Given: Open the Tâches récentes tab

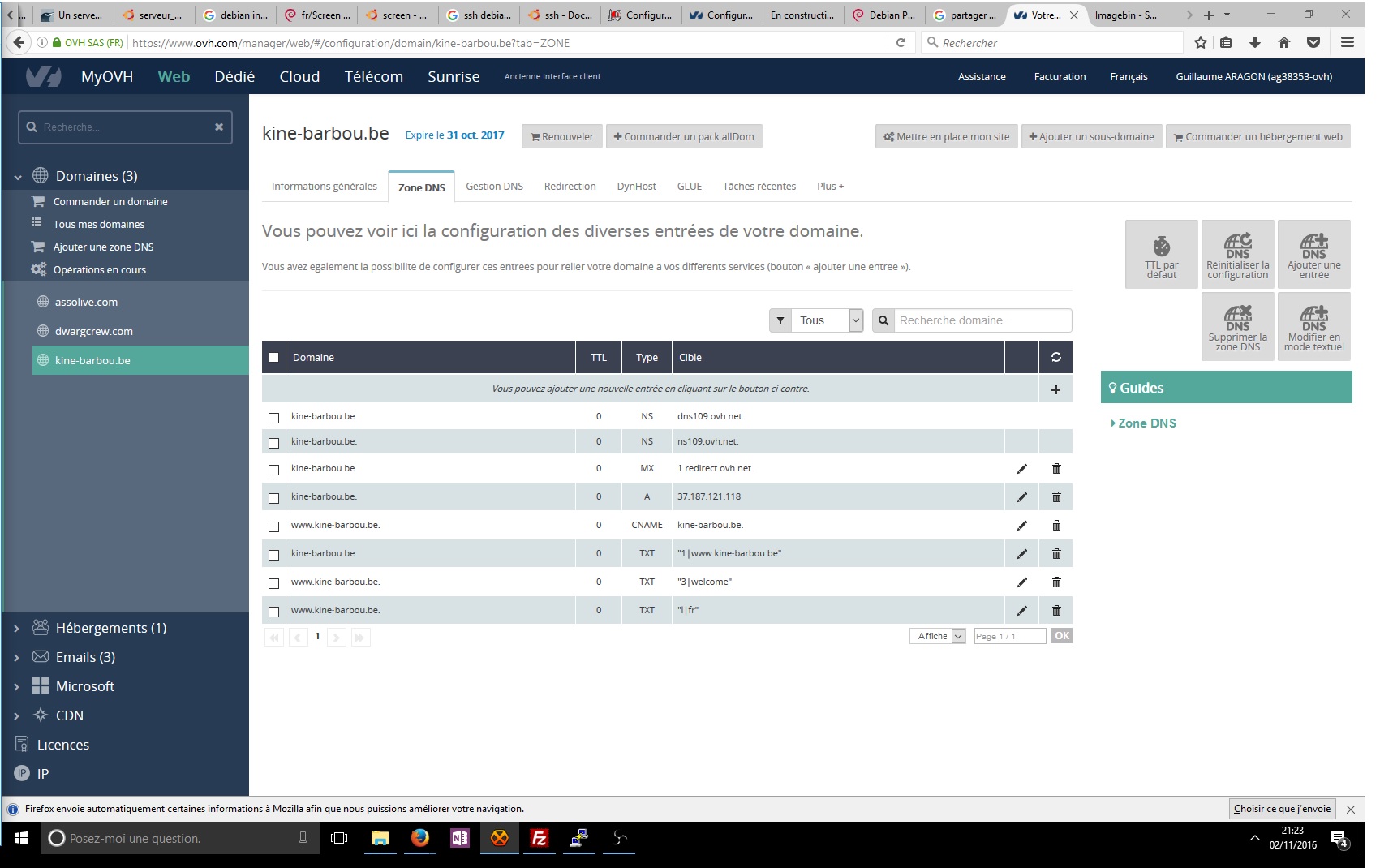Looking at the screenshot, I should (759, 187).
